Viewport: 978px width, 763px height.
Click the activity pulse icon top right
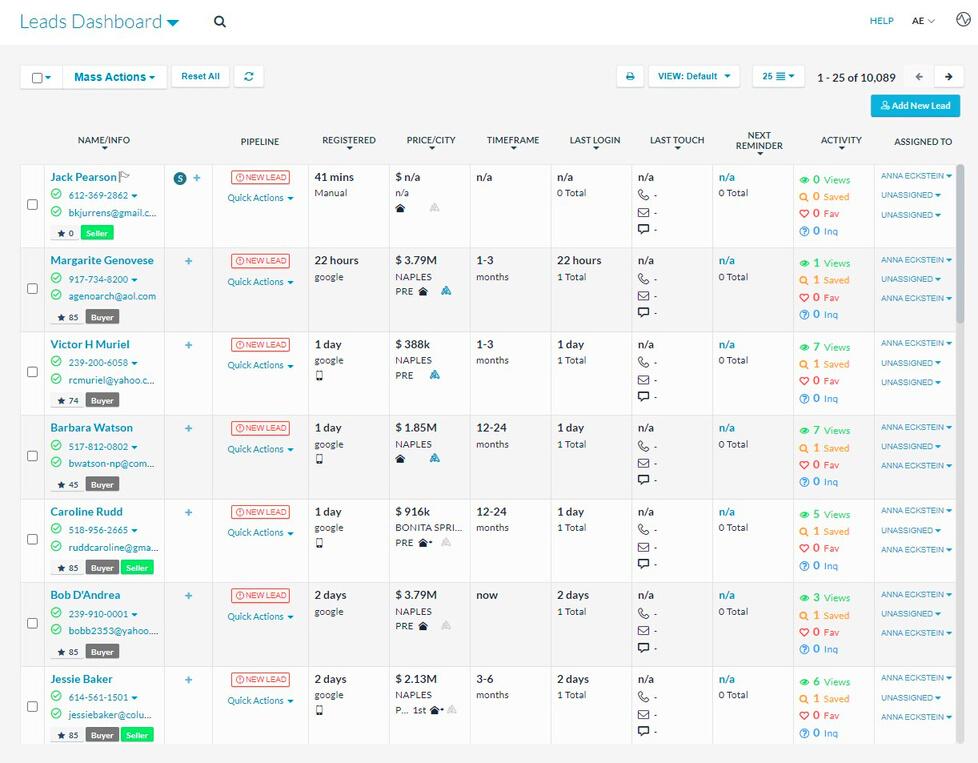click(x=963, y=20)
